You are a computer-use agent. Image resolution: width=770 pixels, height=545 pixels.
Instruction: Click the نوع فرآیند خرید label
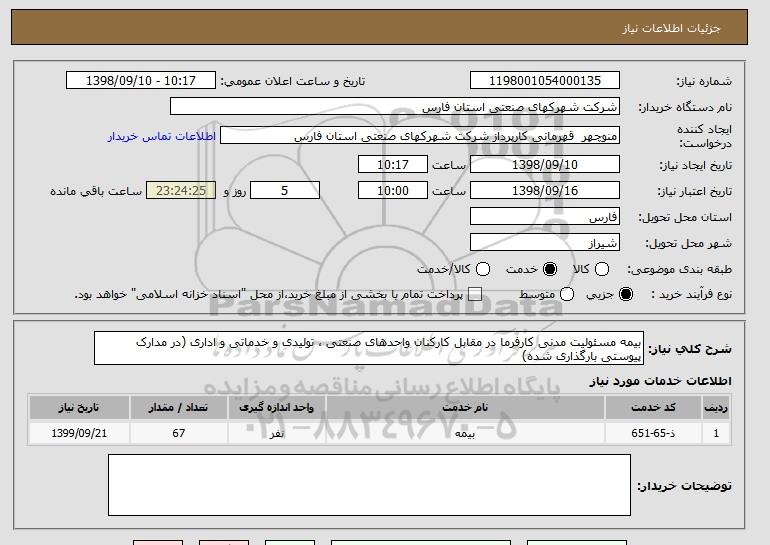click(691, 294)
